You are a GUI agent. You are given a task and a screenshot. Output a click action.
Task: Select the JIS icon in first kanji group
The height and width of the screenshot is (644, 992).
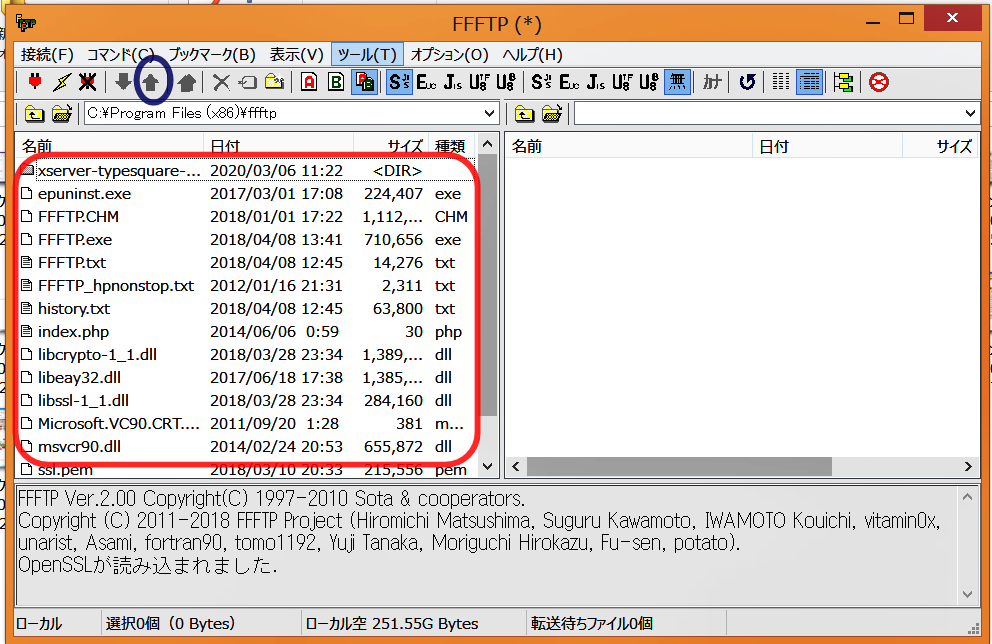coord(453,82)
